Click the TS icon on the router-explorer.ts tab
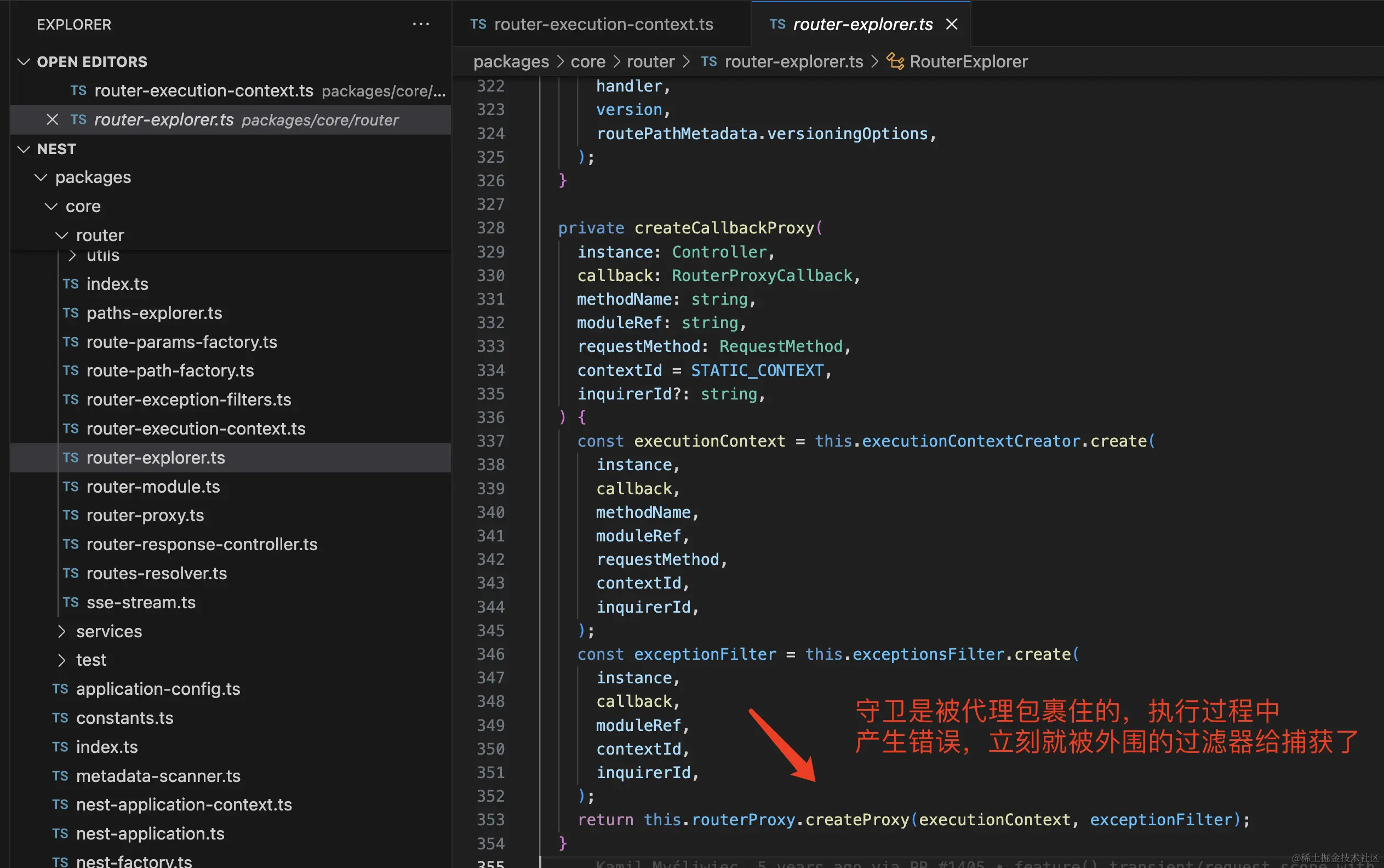Screen dimensions: 1384x868 click(777, 24)
